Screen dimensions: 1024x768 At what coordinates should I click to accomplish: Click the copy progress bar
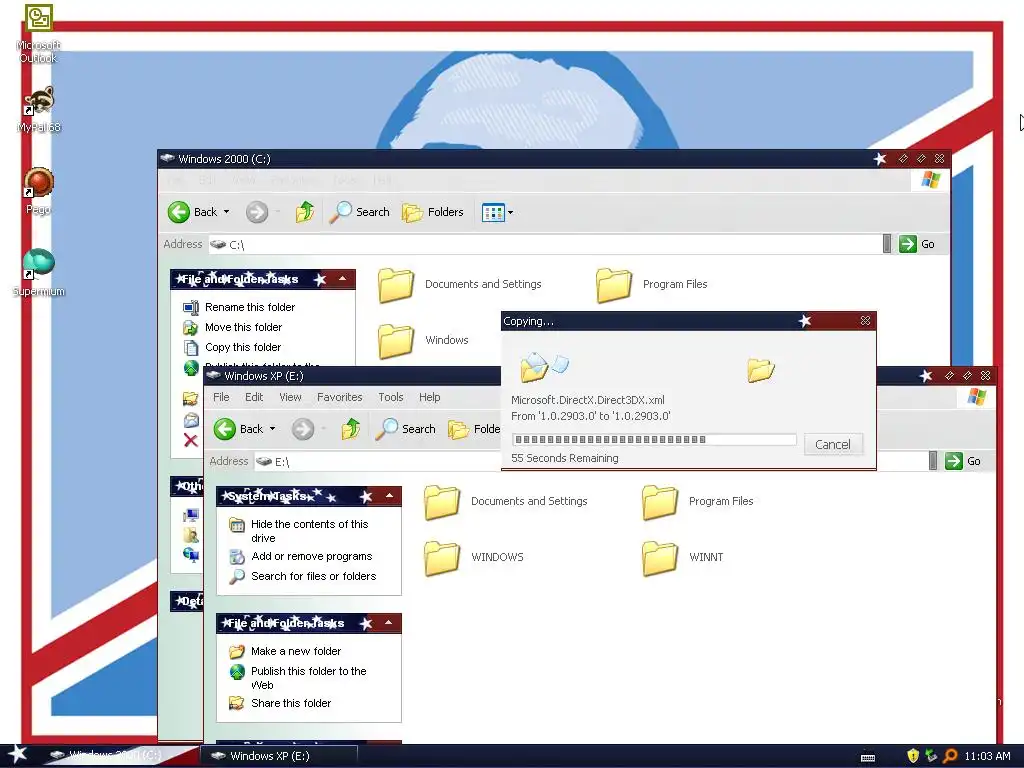(654, 440)
